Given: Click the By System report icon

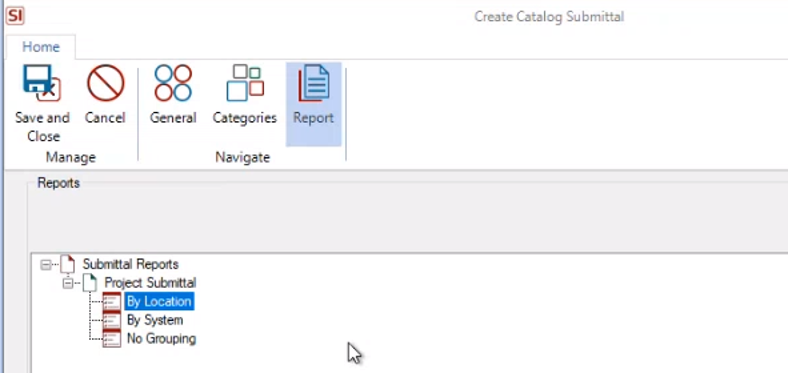Looking at the screenshot, I should (112, 320).
